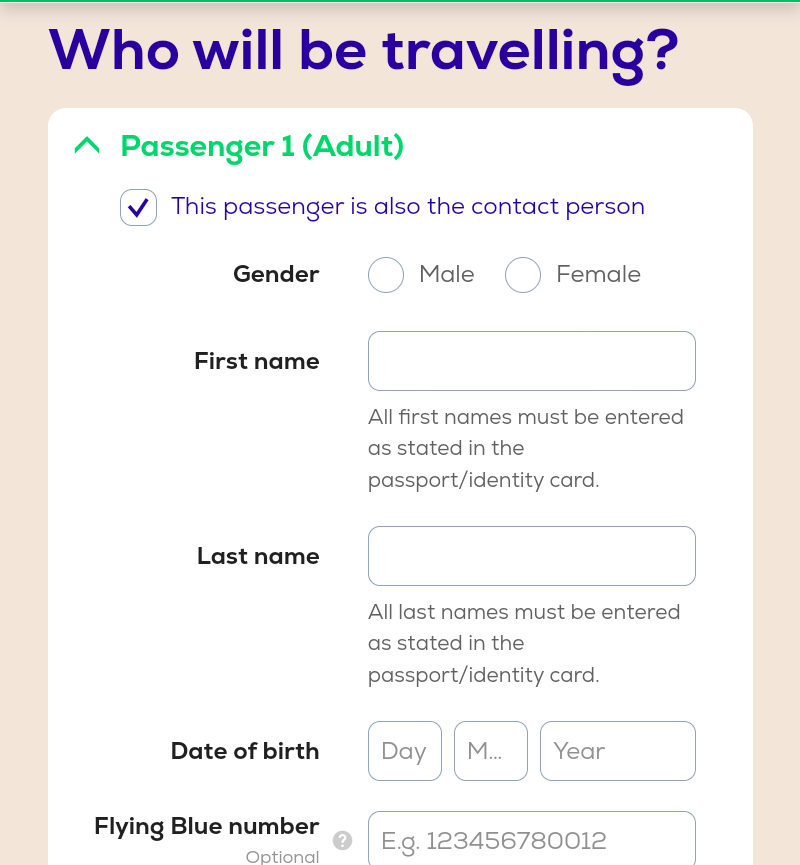Screen dimensions: 800x865
Task: Click the Flying Blue number input field
Action: coord(532,839)
